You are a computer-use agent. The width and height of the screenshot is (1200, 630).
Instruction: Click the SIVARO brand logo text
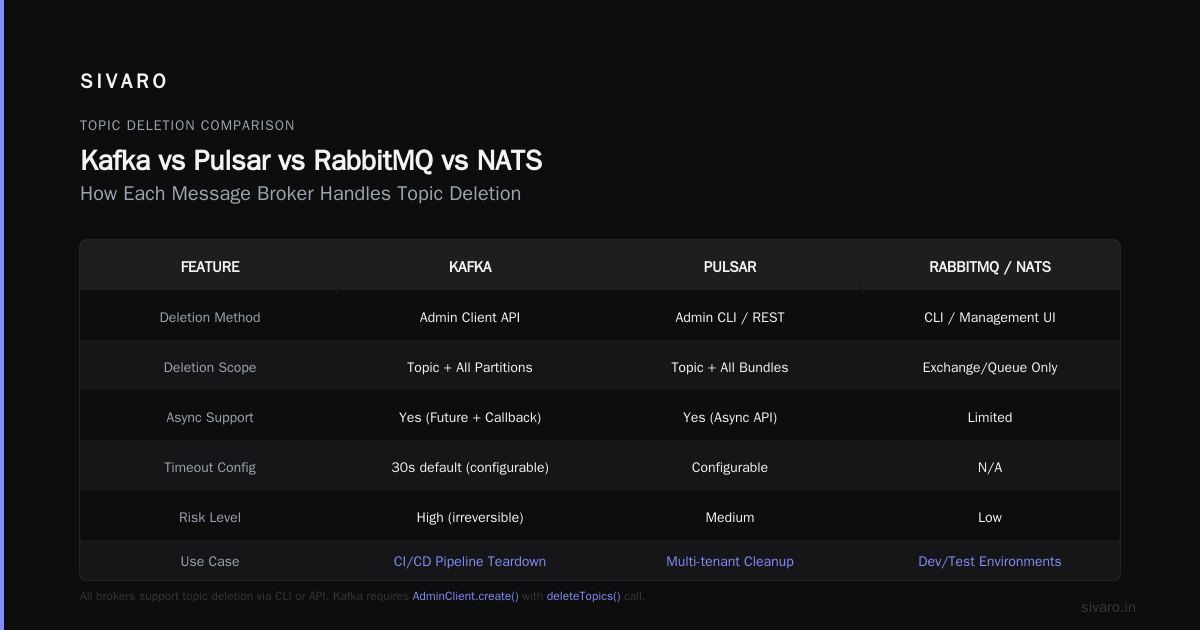(x=124, y=81)
